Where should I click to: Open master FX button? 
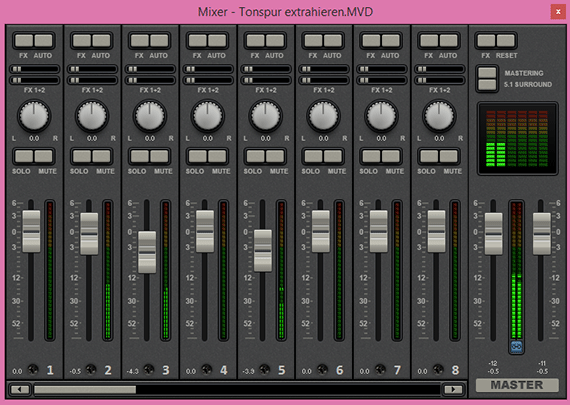pyautogui.click(x=486, y=41)
